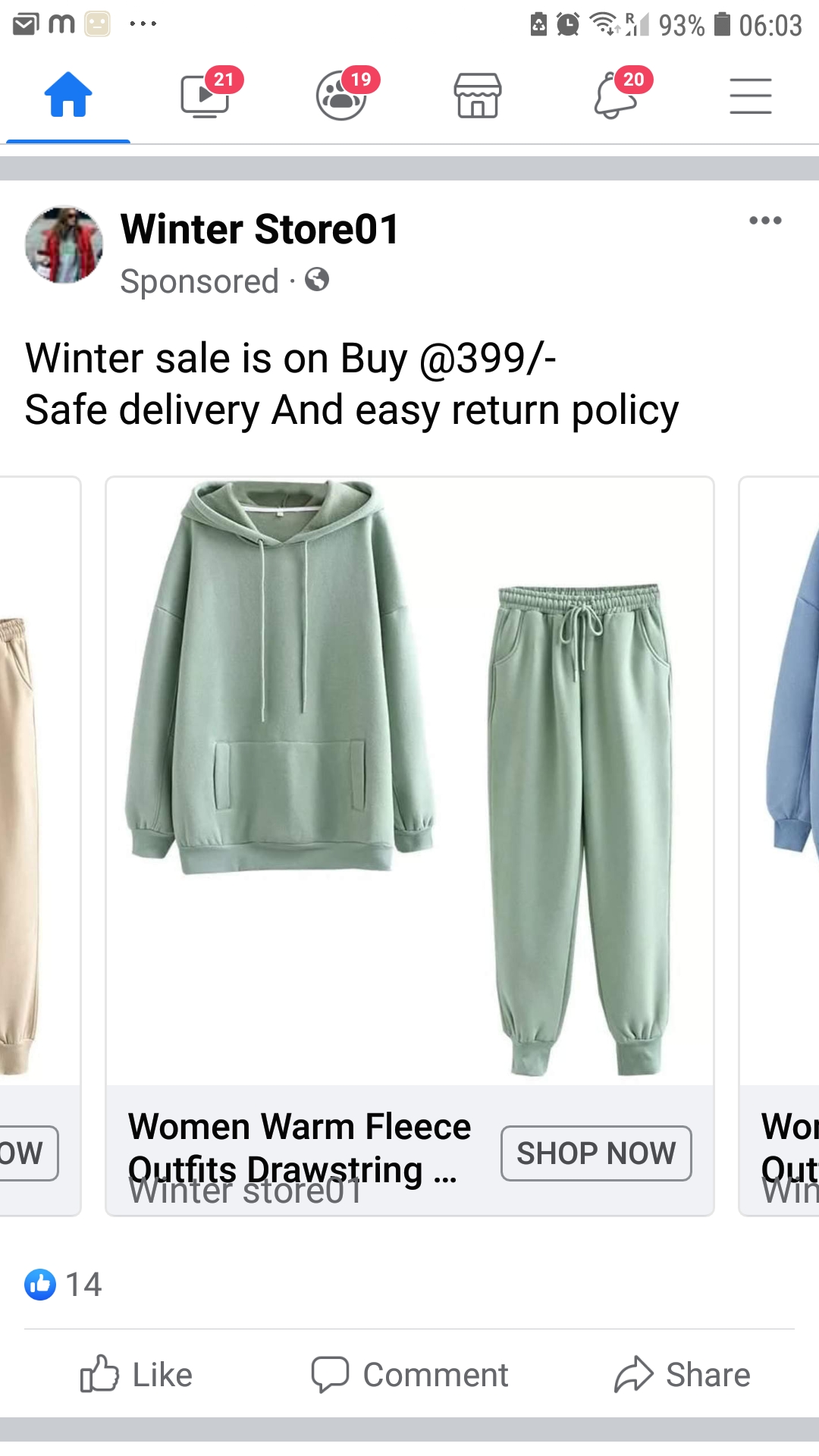Open the Winter Store01 page name
The image size is (819, 1456).
pyautogui.click(x=259, y=229)
